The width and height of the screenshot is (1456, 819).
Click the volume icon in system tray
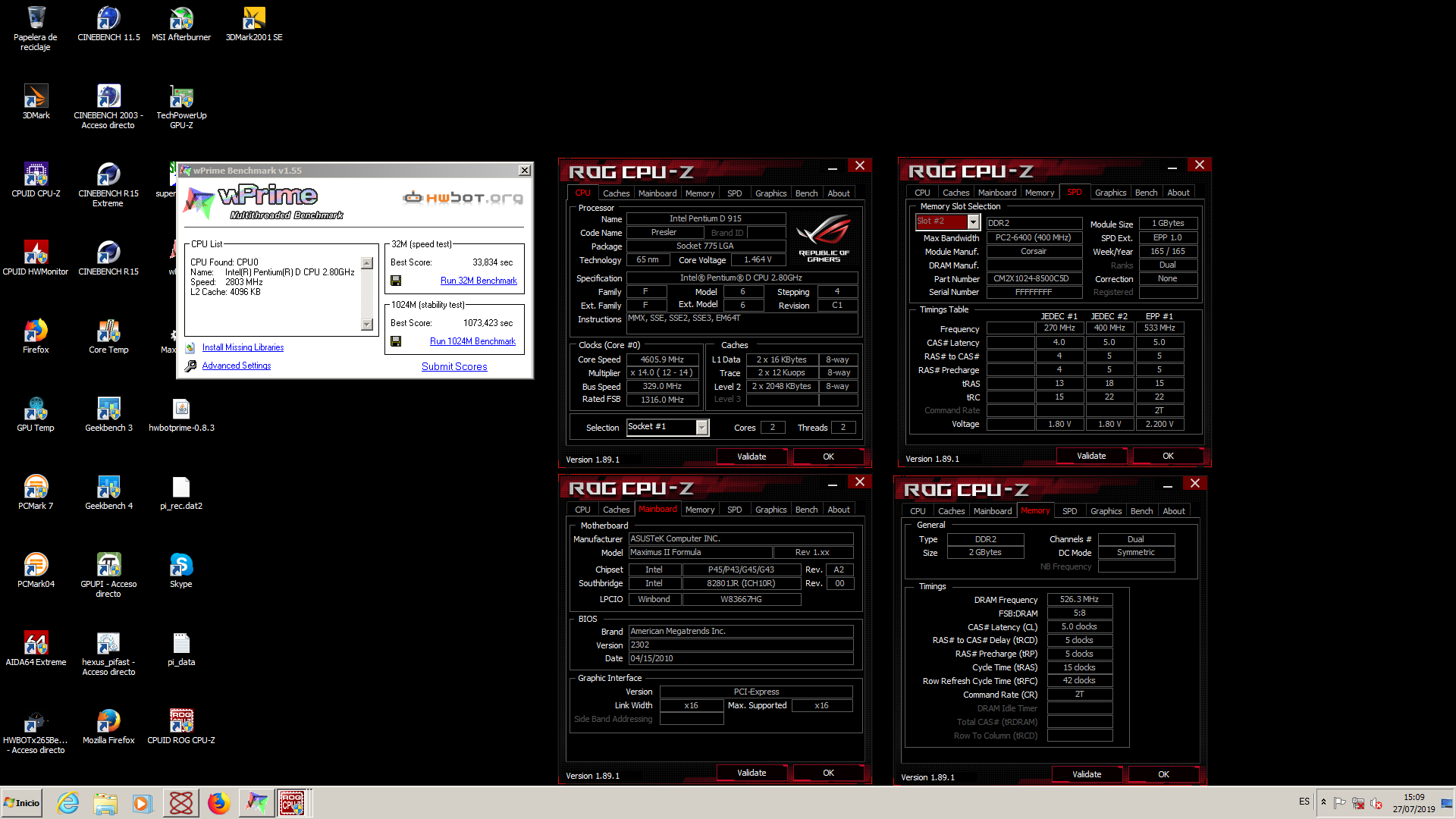pos(1376,802)
